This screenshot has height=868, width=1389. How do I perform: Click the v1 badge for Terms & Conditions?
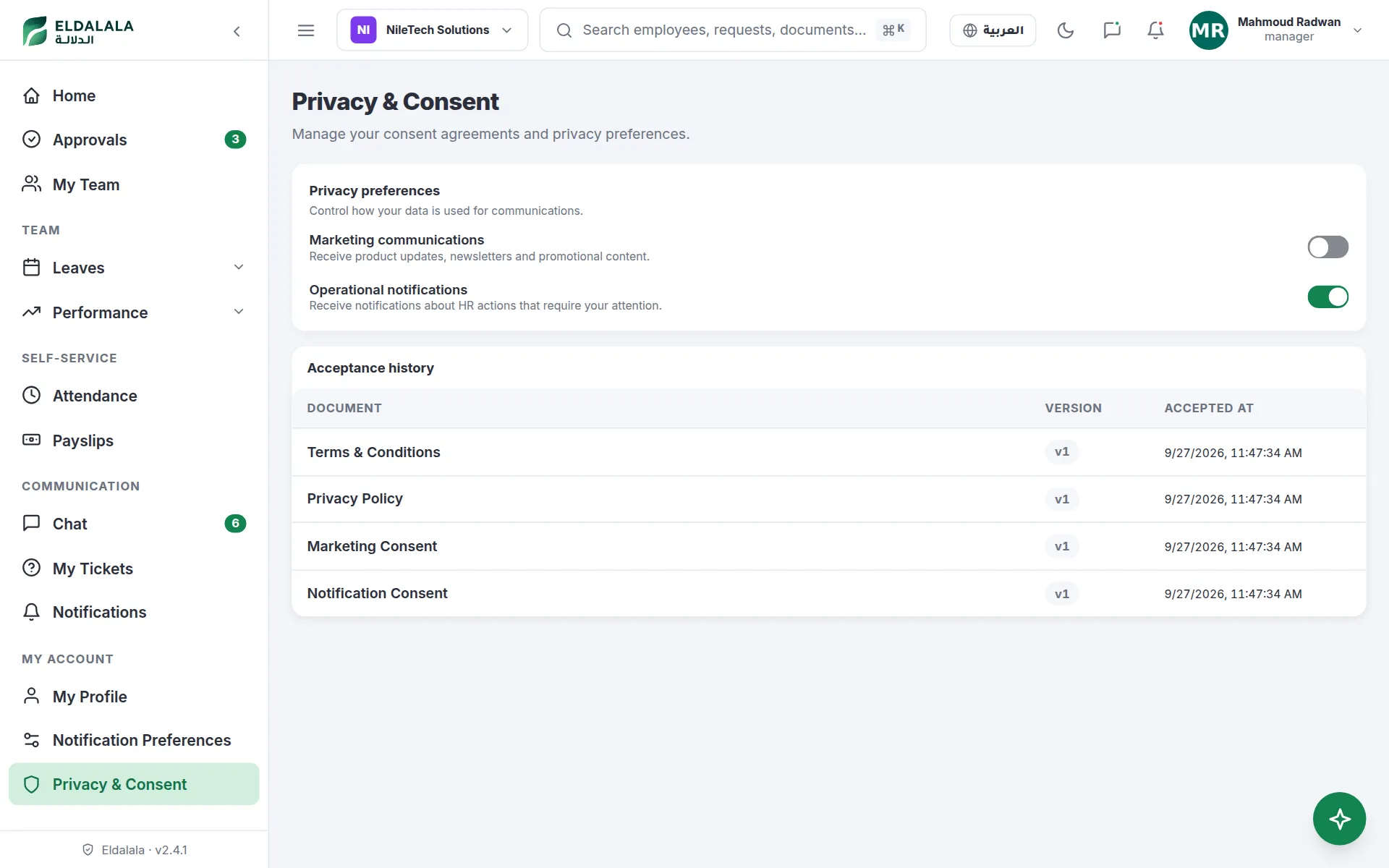tap(1061, 452)
